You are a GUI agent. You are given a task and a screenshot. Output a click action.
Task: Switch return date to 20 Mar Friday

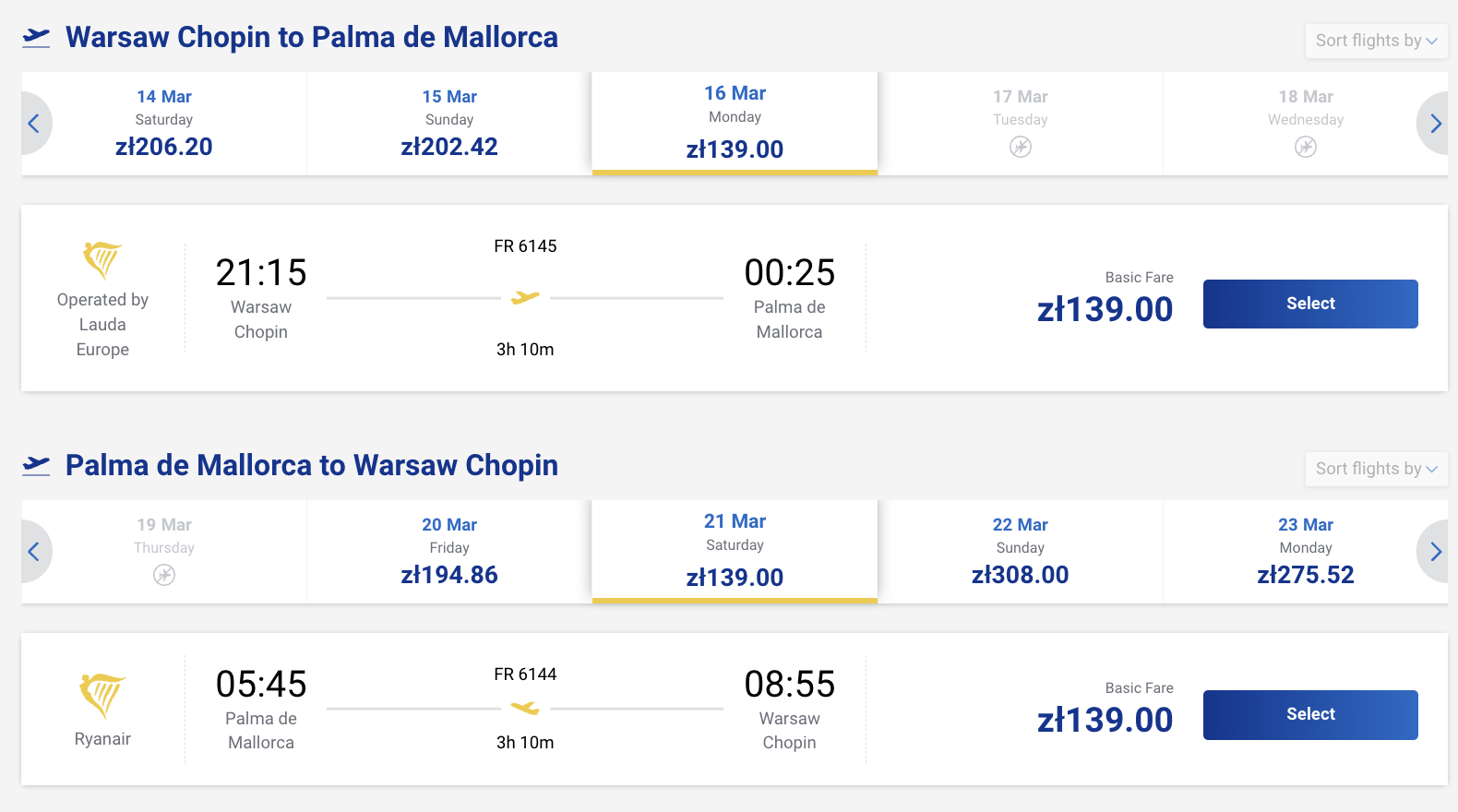click(449, 552)
